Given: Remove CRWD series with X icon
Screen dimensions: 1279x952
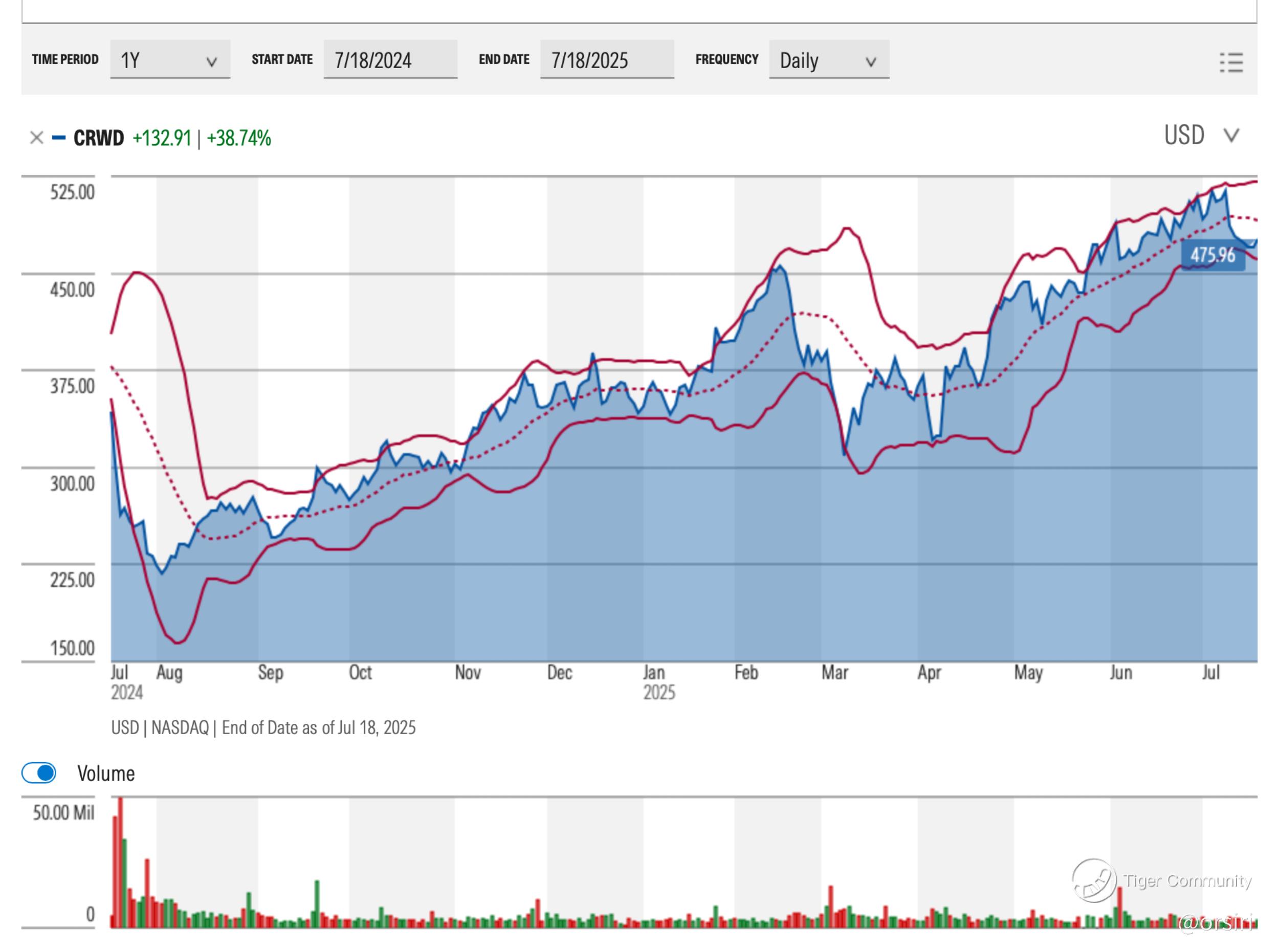Looking at the screenshot, I should [36, 138].
